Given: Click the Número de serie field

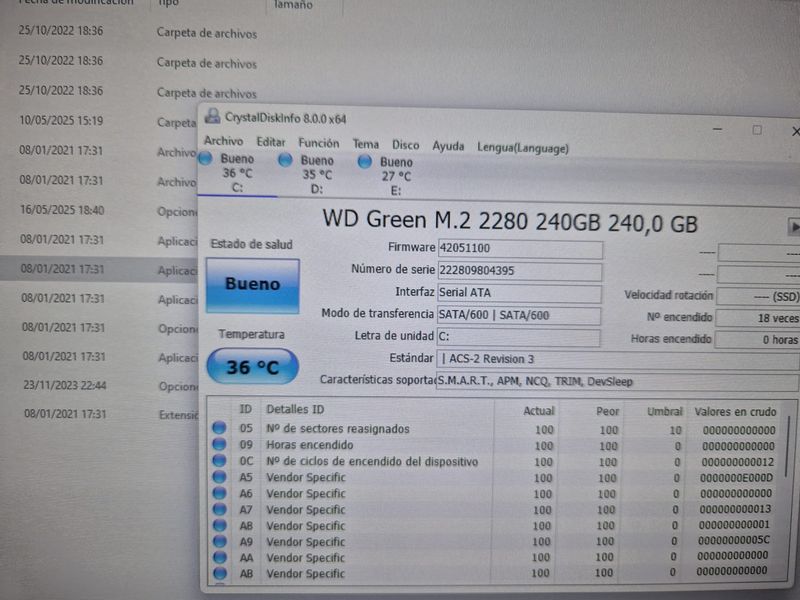Looking at the screenshot, I should pyautogui.click(x=519, y=271).
